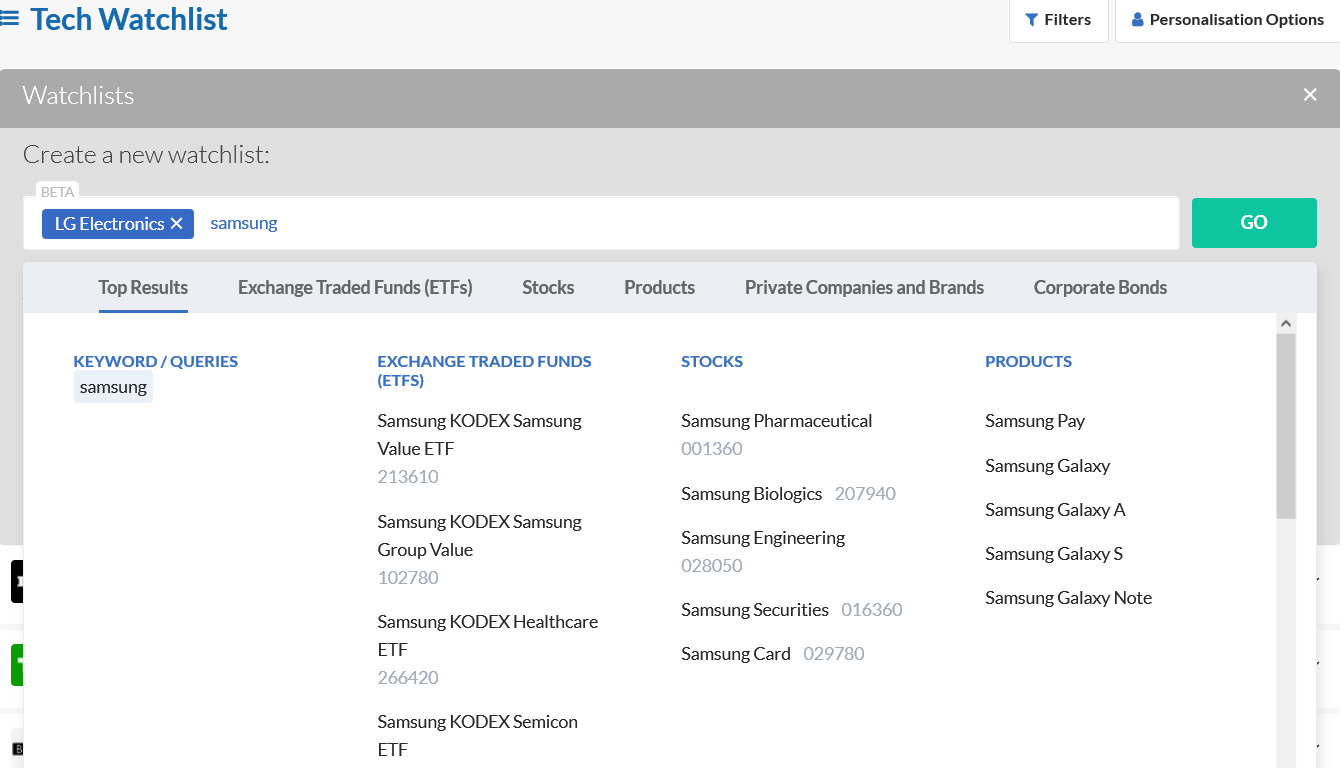
Task: Remove the LG Electronics tag
Action: [176, 224]
